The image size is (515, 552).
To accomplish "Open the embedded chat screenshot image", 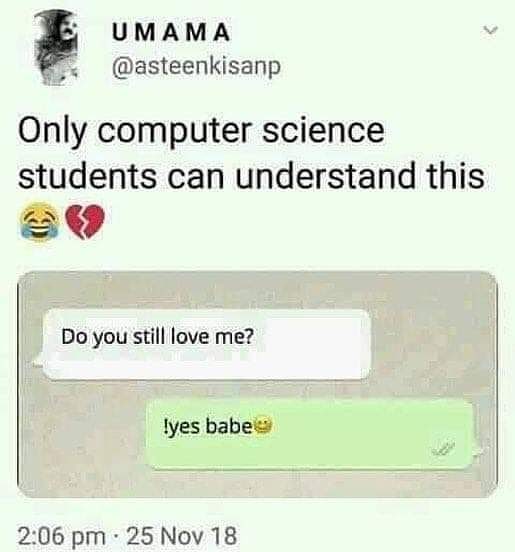I will click(257, 385).
